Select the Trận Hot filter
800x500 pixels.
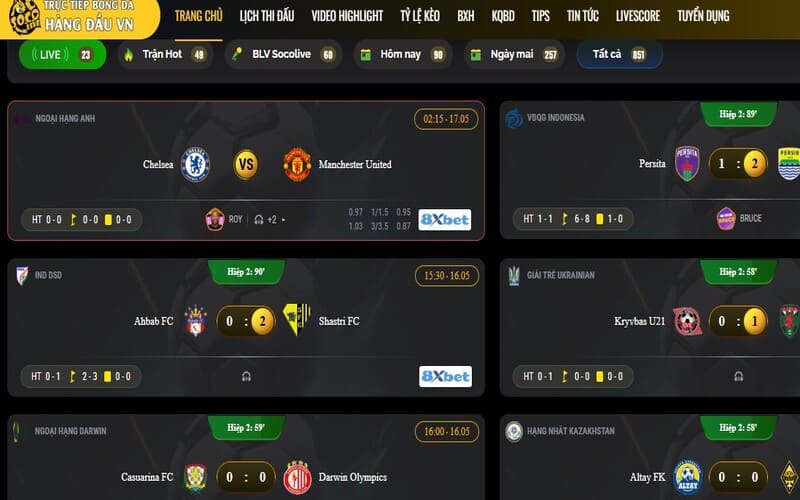pyautogui.click(x=165, y=54)
